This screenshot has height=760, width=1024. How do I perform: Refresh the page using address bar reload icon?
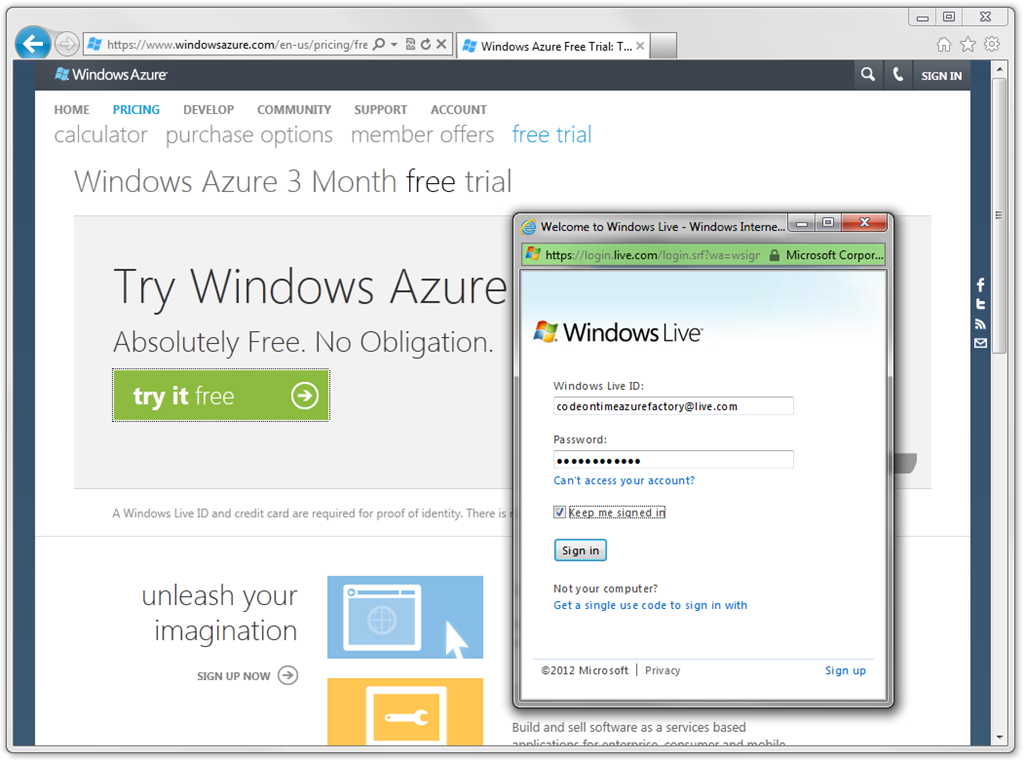click(426, 44)
